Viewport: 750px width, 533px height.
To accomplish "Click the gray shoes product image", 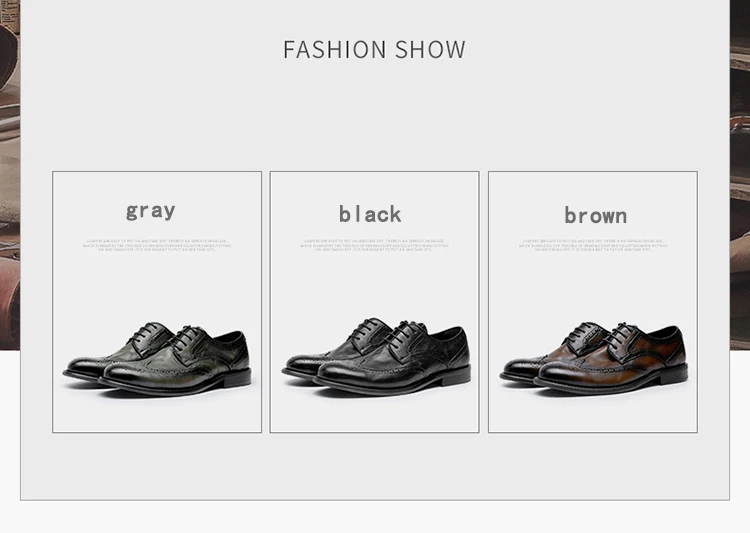I will point(157,358).
